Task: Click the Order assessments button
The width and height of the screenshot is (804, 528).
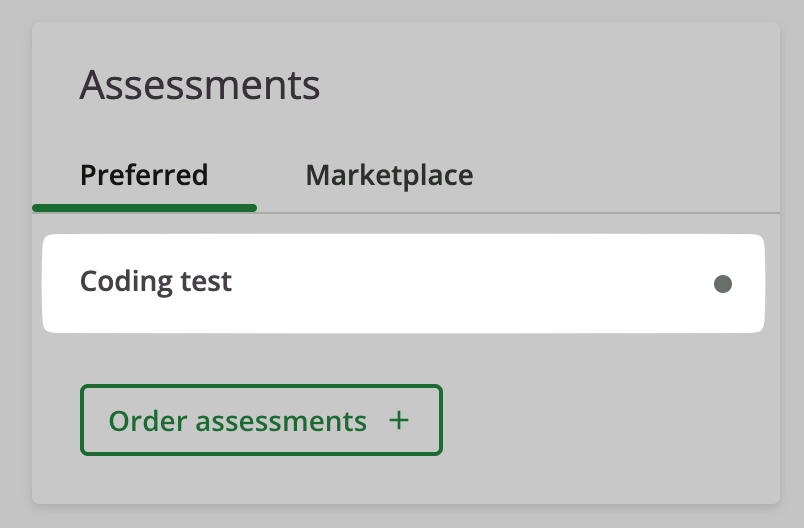Action: pyautogui.click(x=261, y=420)
